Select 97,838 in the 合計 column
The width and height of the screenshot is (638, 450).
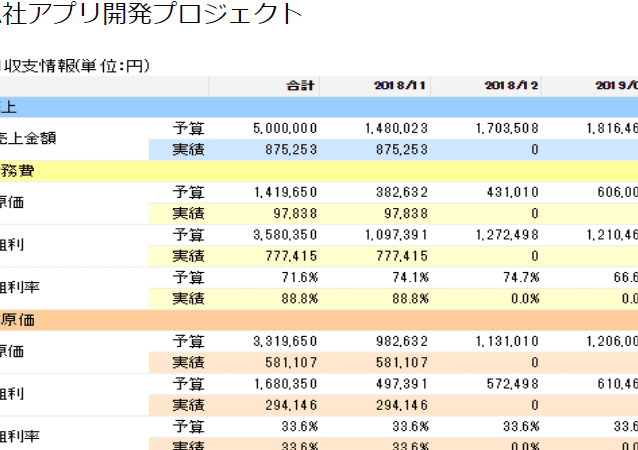pyautogui.click(x=295, y=213)
